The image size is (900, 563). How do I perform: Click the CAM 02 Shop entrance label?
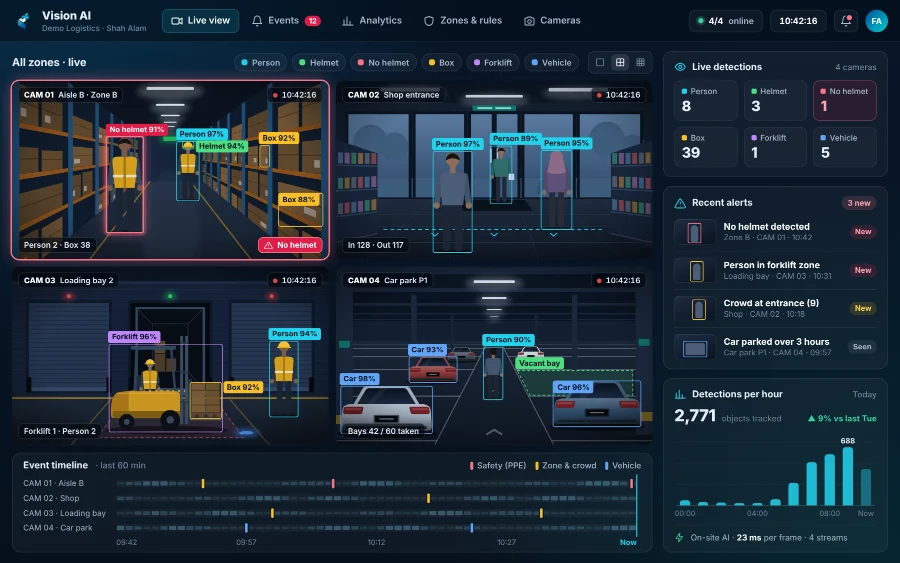click(393, 95)
